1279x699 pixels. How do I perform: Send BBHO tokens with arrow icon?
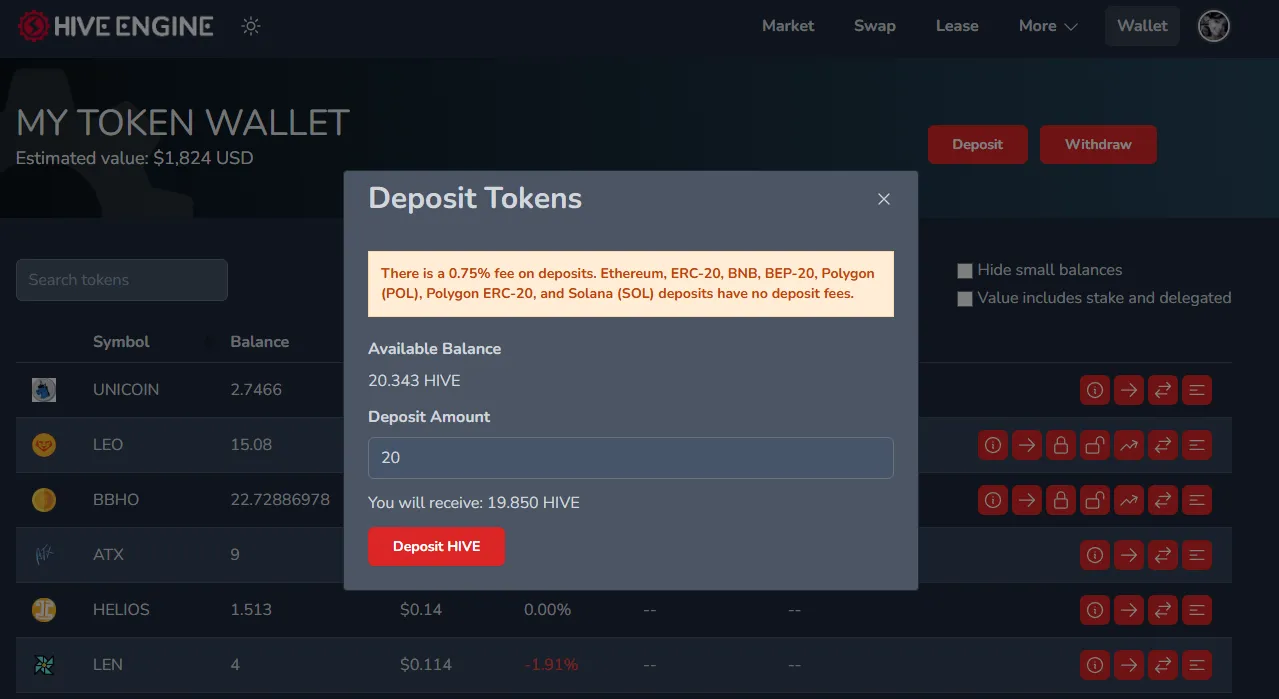tap(1027, 500)
